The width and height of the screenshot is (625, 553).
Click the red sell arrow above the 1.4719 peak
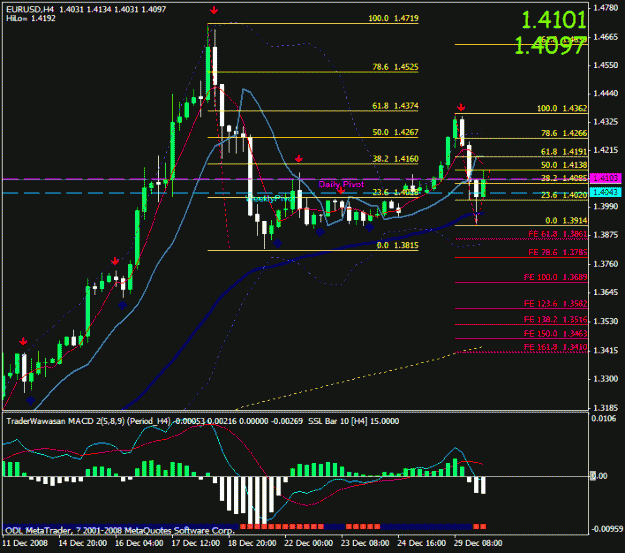click(214, 11)
